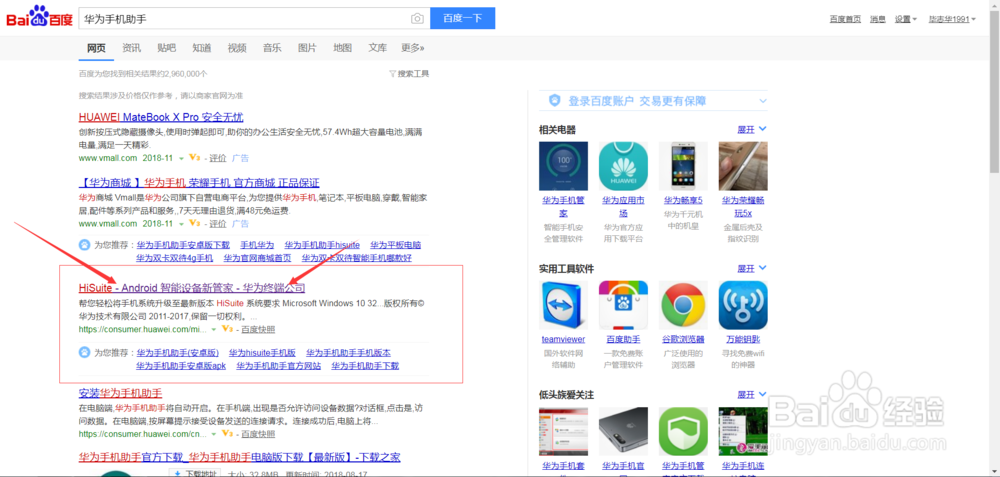The width and height of the screenshot is (1000, 477).
Task: Open the 安装华为手机助手 result
Action: click(121, 392)
